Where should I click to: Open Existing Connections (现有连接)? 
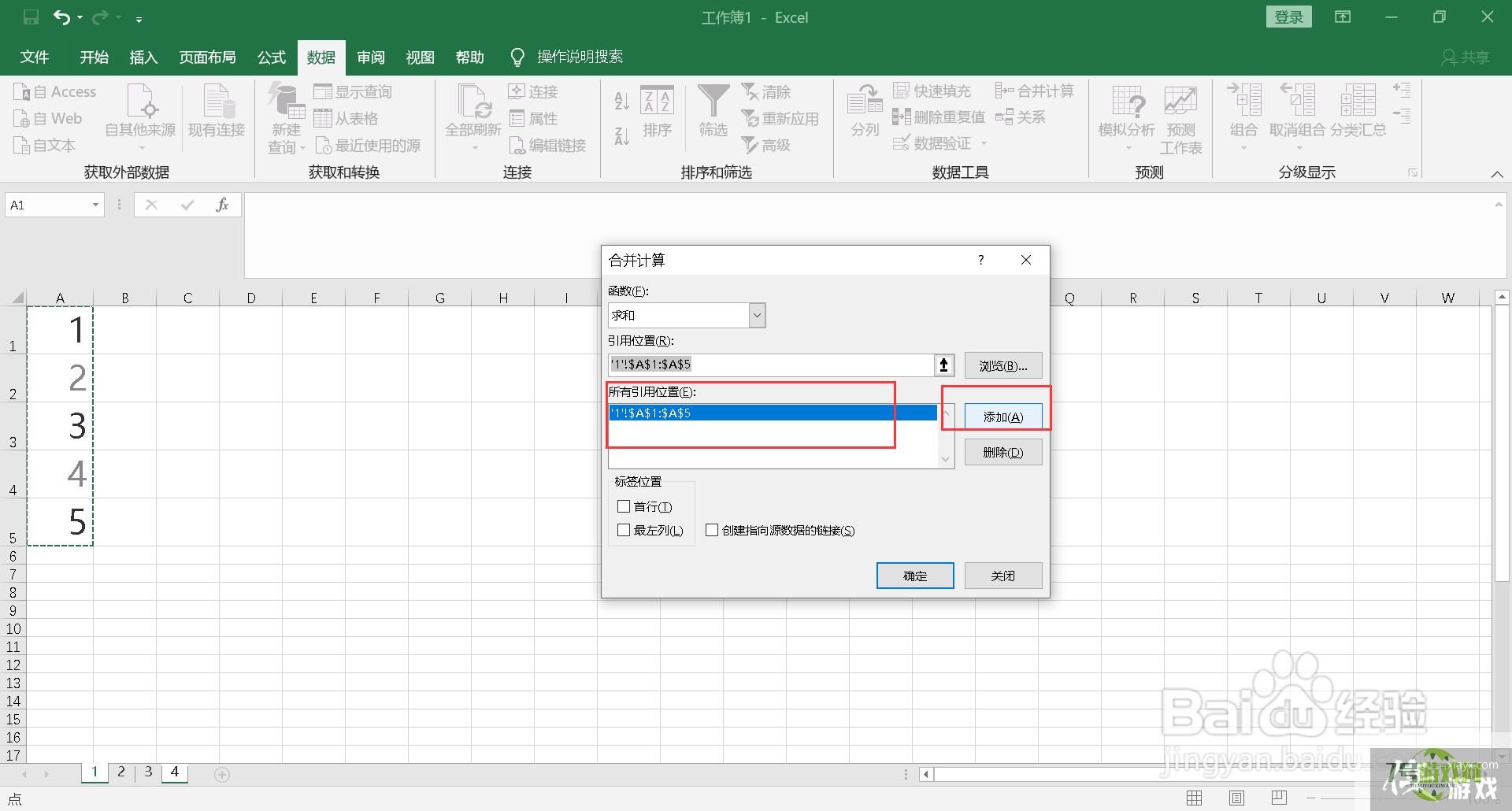pyautogui.click(x=217, y=111)
